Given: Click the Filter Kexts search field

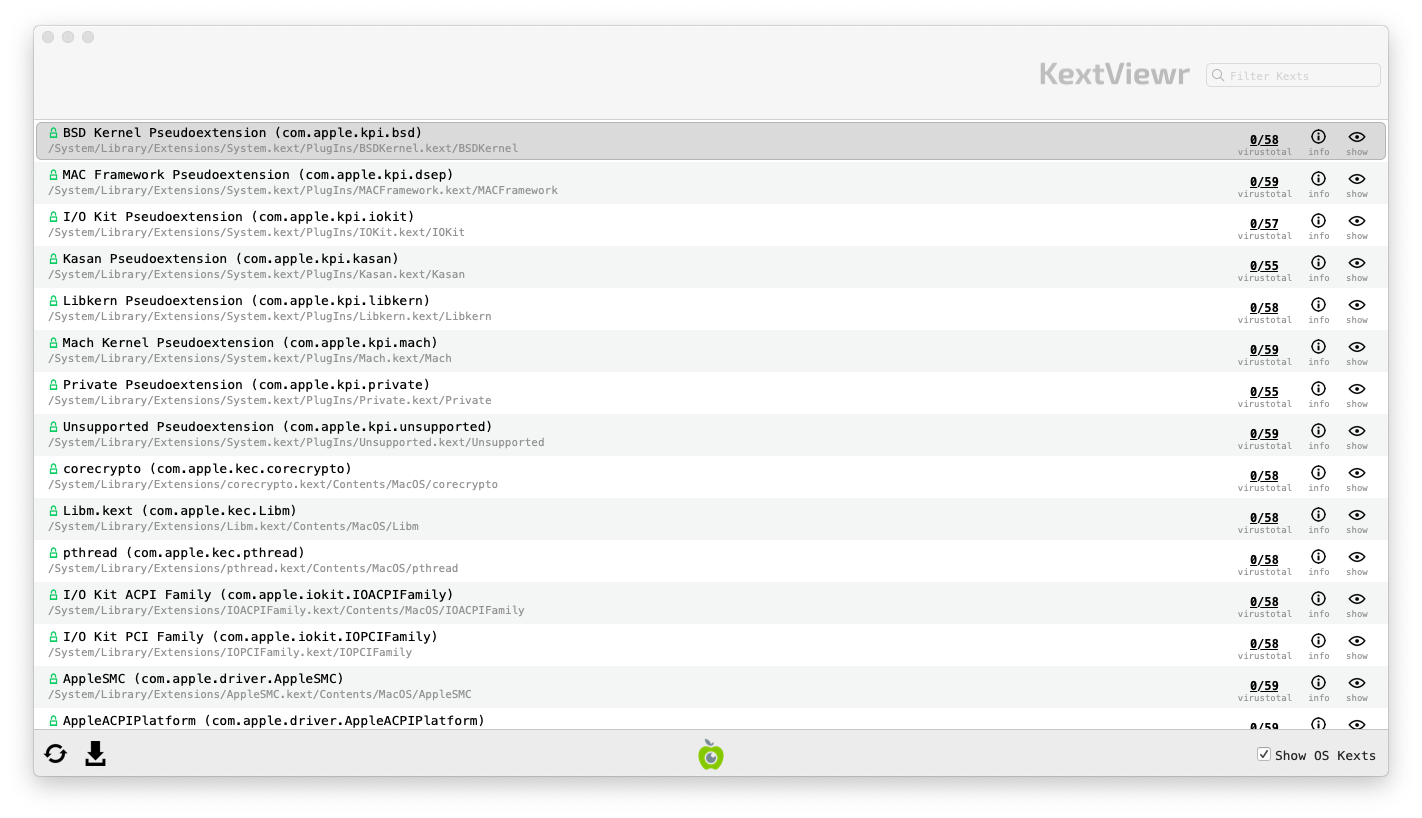Looking at the screenshot, I should pyautogui.click(x=1300, y=76).
